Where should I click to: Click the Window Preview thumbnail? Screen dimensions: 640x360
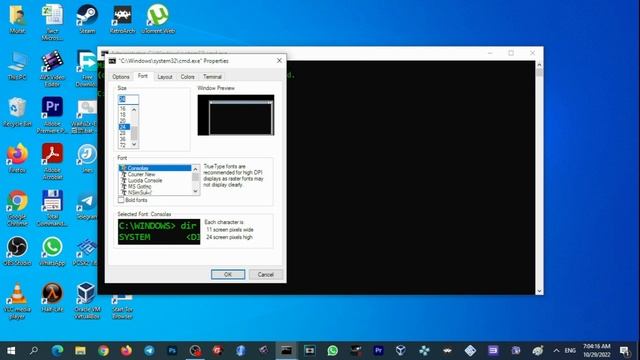236,115
